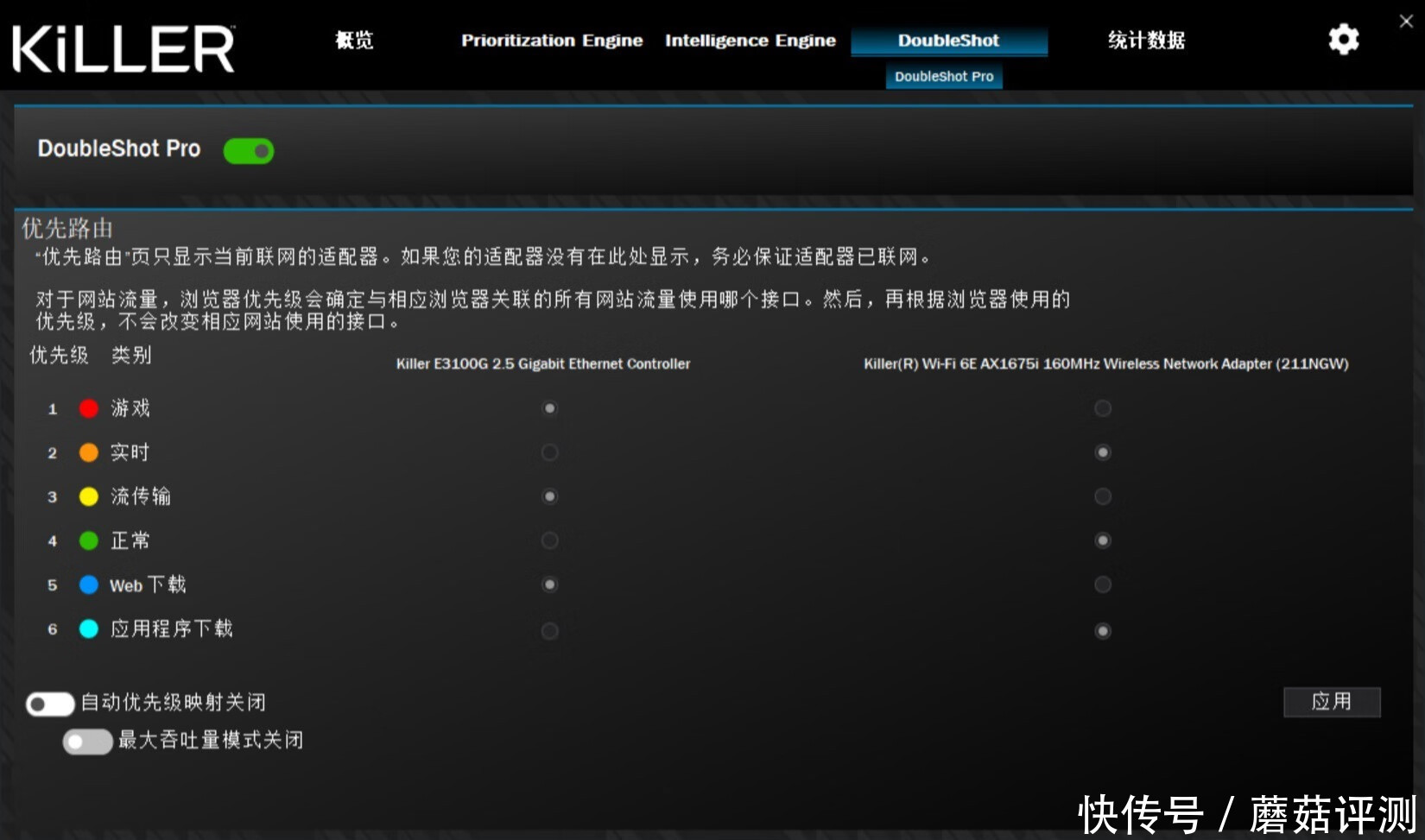Select the DoubleShot tab
Image resolution: width=1425 pixels, height=840 pixels.
[949, 41]
